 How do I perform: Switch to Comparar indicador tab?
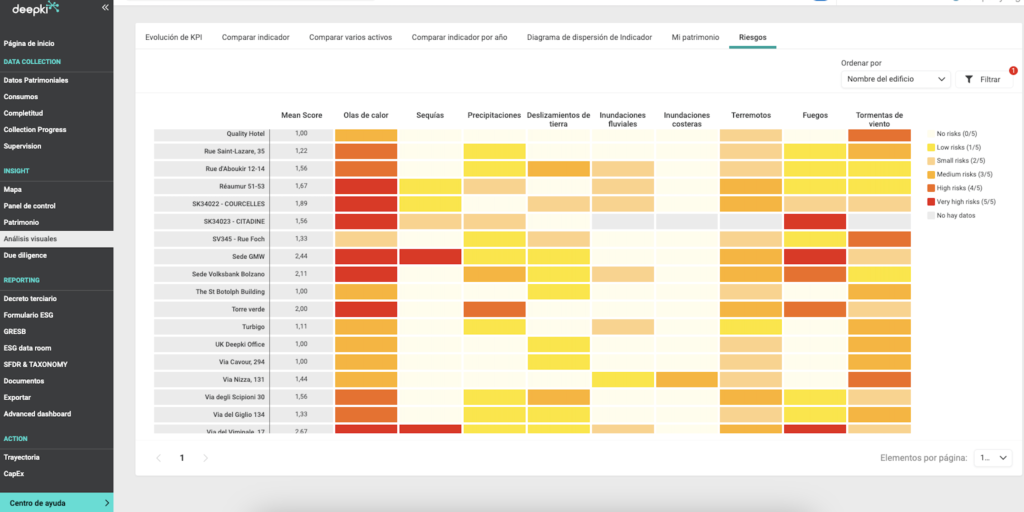pos(255,37)
